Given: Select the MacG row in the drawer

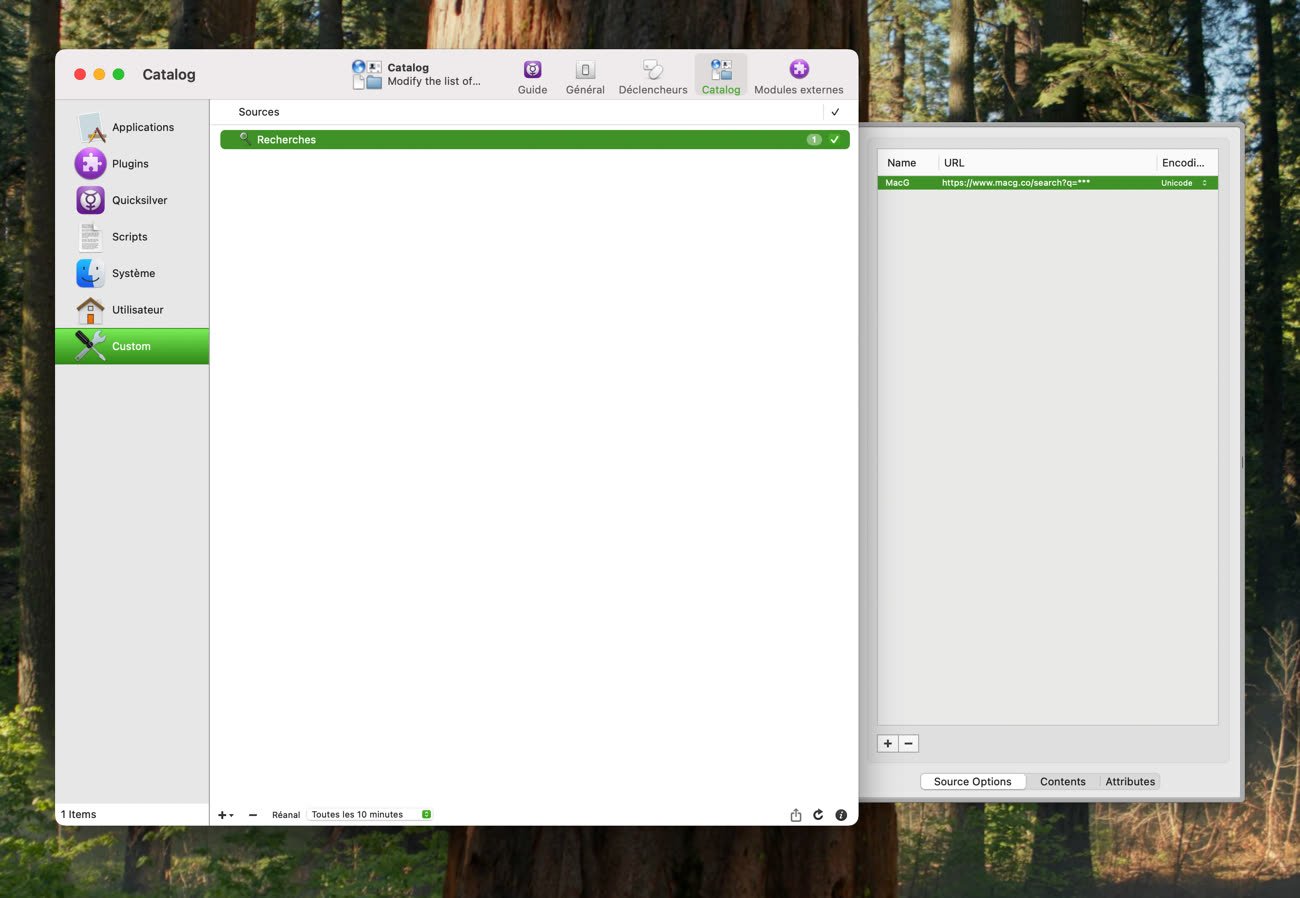Looking at the screenshot, I should click(1048, 183).
